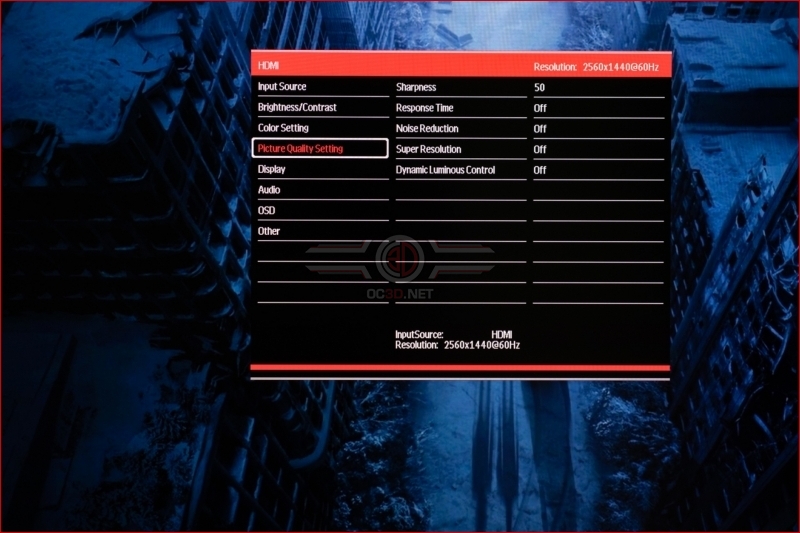Select the Picture Quality Setting menu item
Screen dimensions: 800x533
(320, 148)
